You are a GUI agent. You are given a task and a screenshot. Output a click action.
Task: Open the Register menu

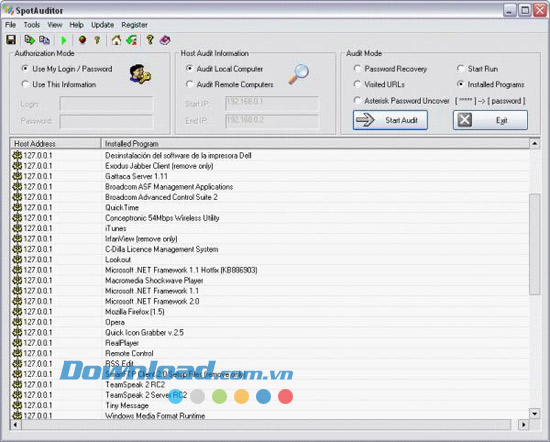tap(134, 25)
